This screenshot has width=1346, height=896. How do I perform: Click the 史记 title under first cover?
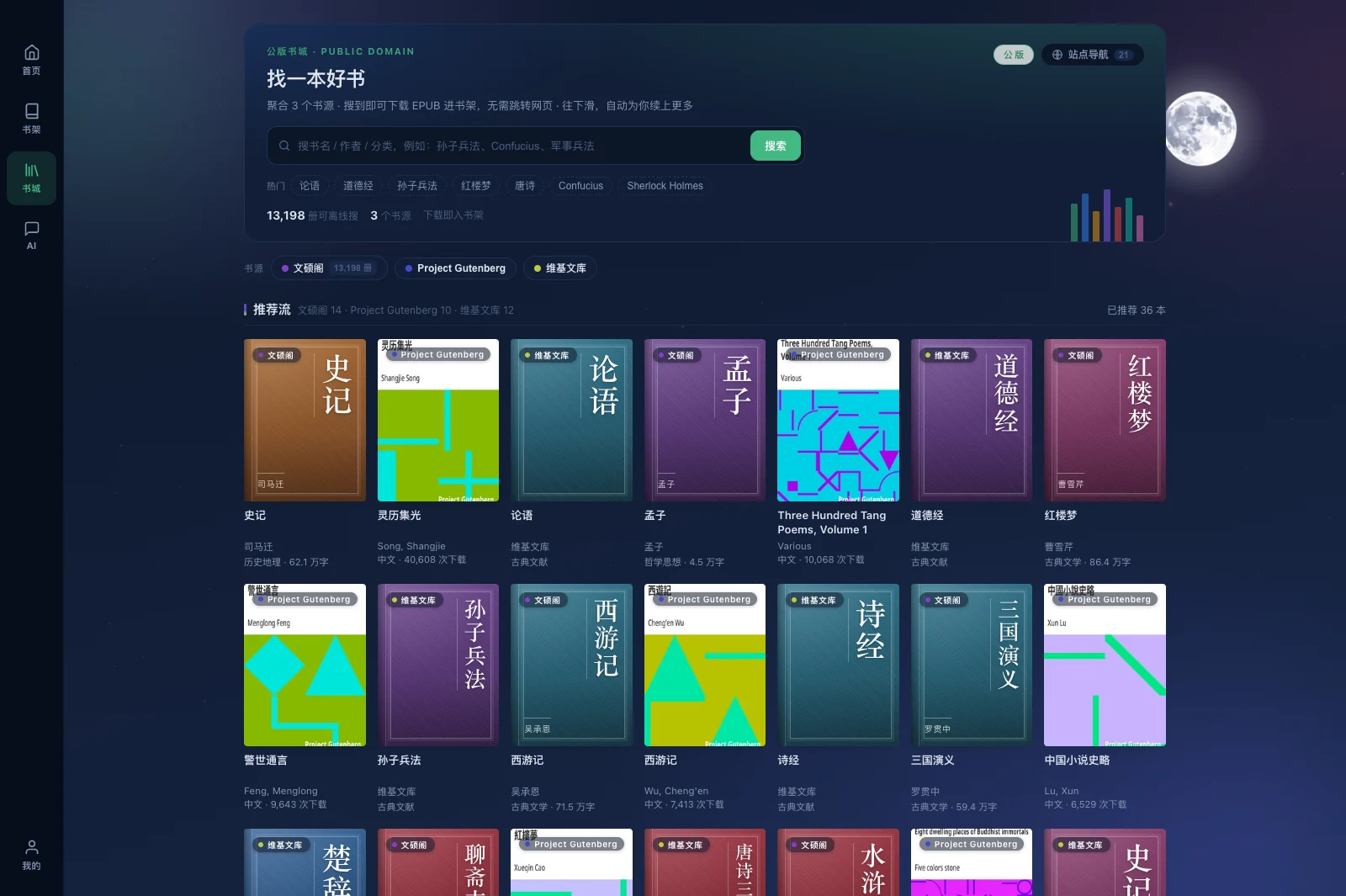pos(255,516)
